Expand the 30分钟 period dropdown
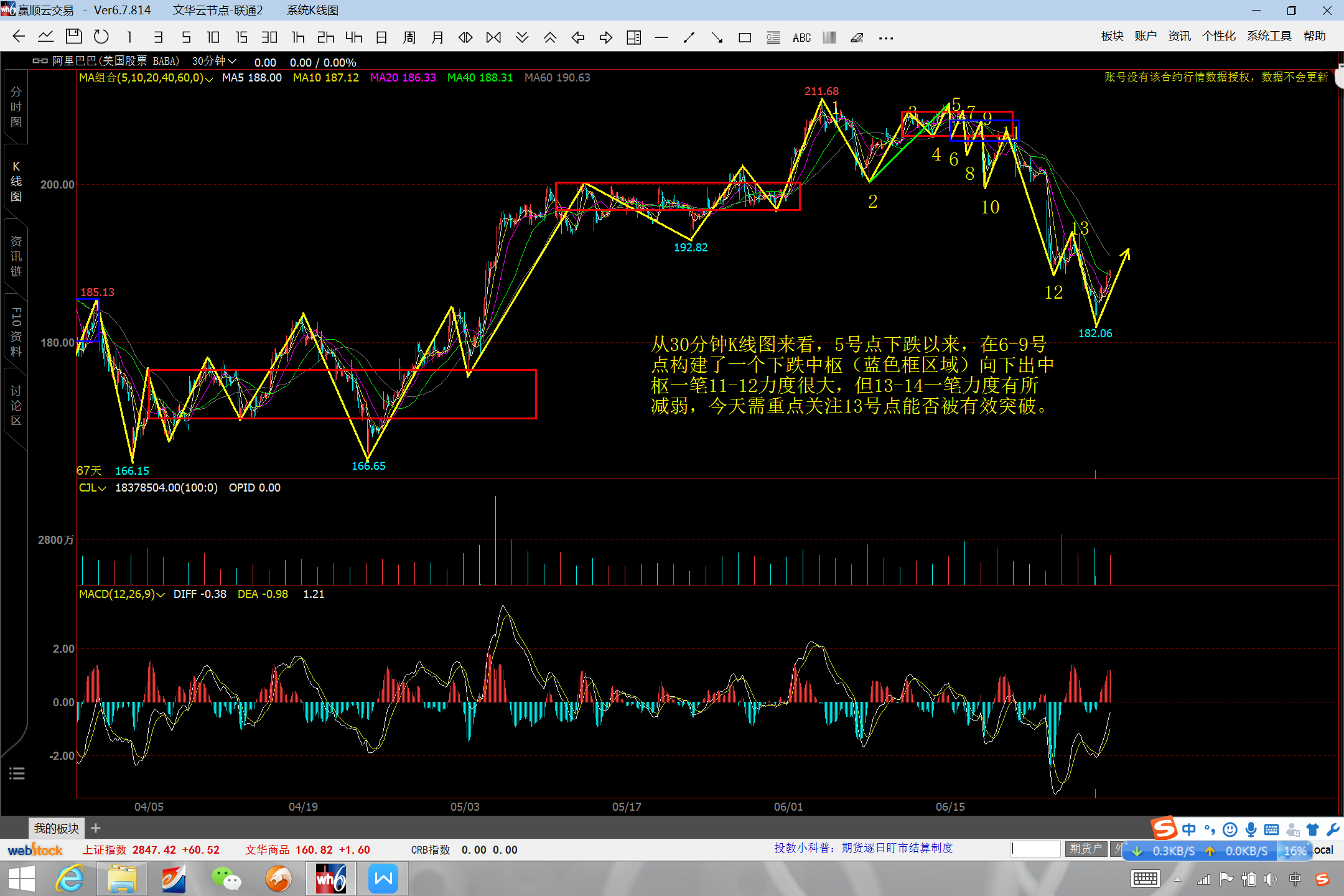Viewport: 1344px width, 896px height. pyautogui.click(x=214, y=61)
